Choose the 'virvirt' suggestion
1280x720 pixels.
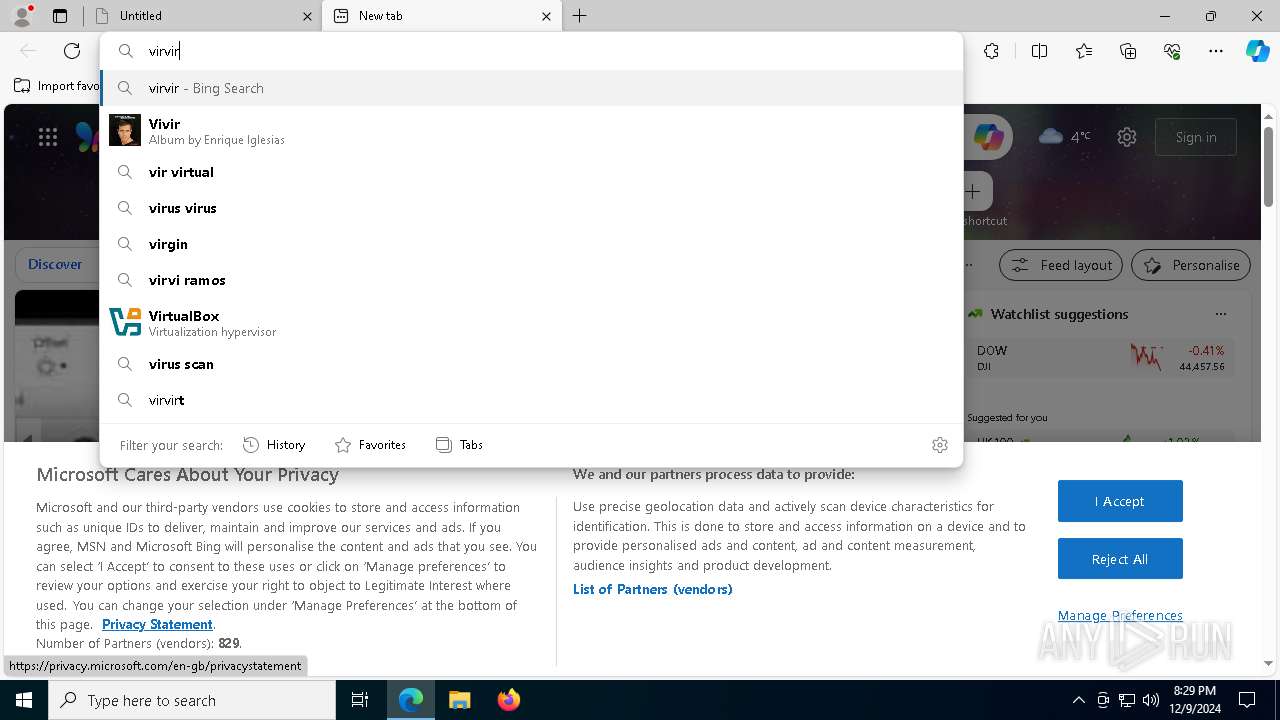pyautogui.click(x=531, y=400)
